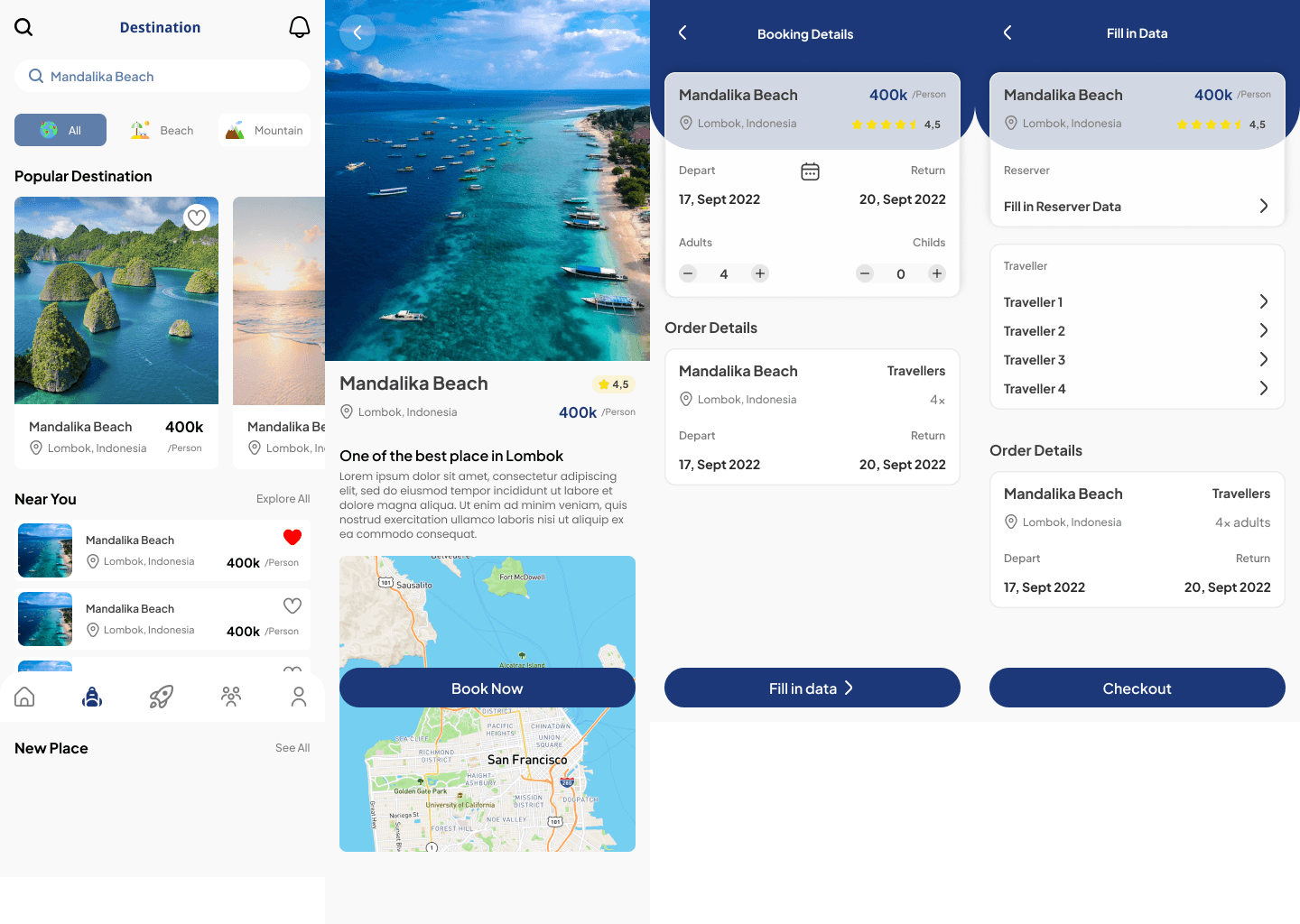Viewport: 1300px width, 924px height.
Task: Click the search magnifier in header
Action: 23,27
